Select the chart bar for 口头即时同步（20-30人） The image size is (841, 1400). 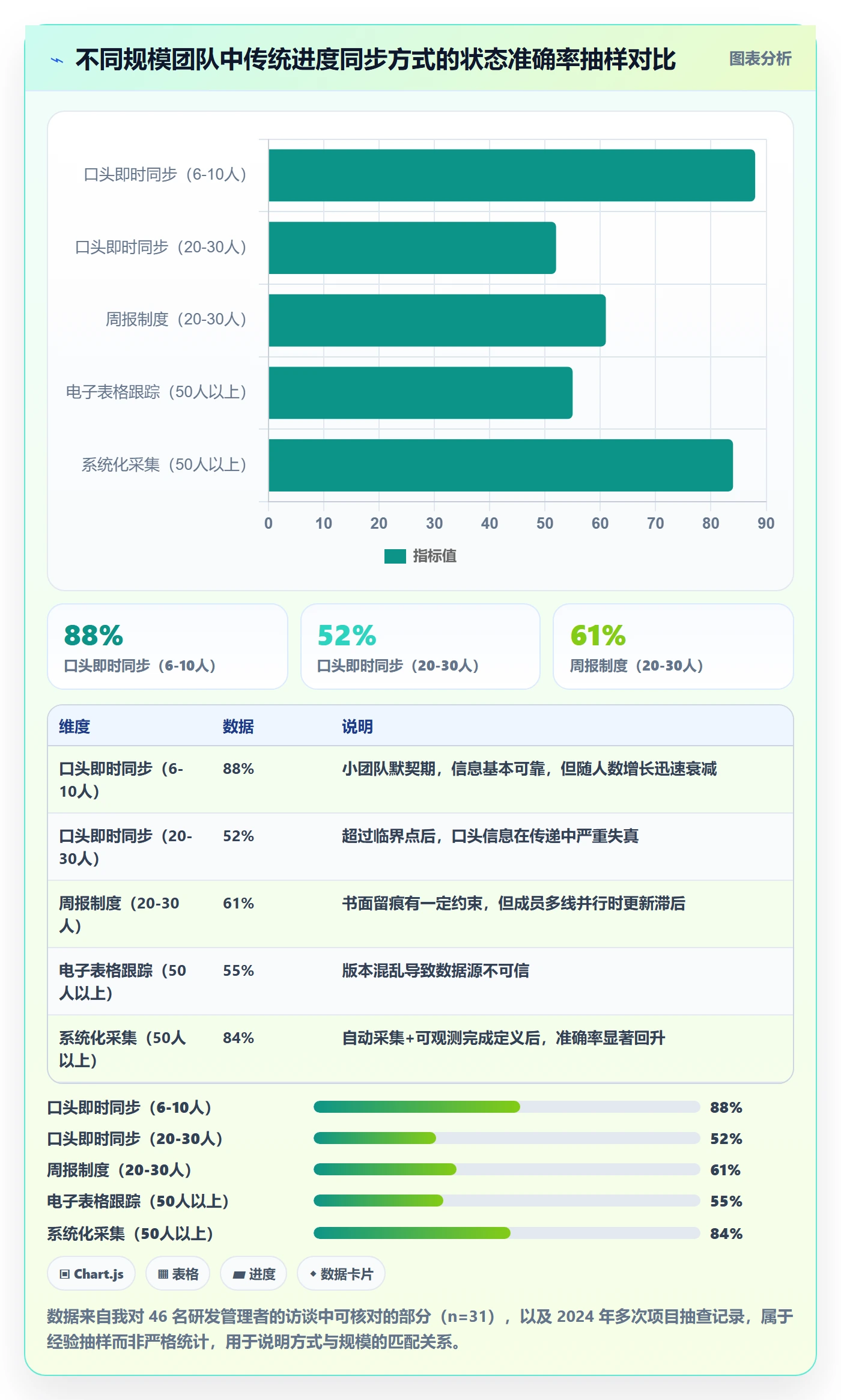click(x=412, y=248)
